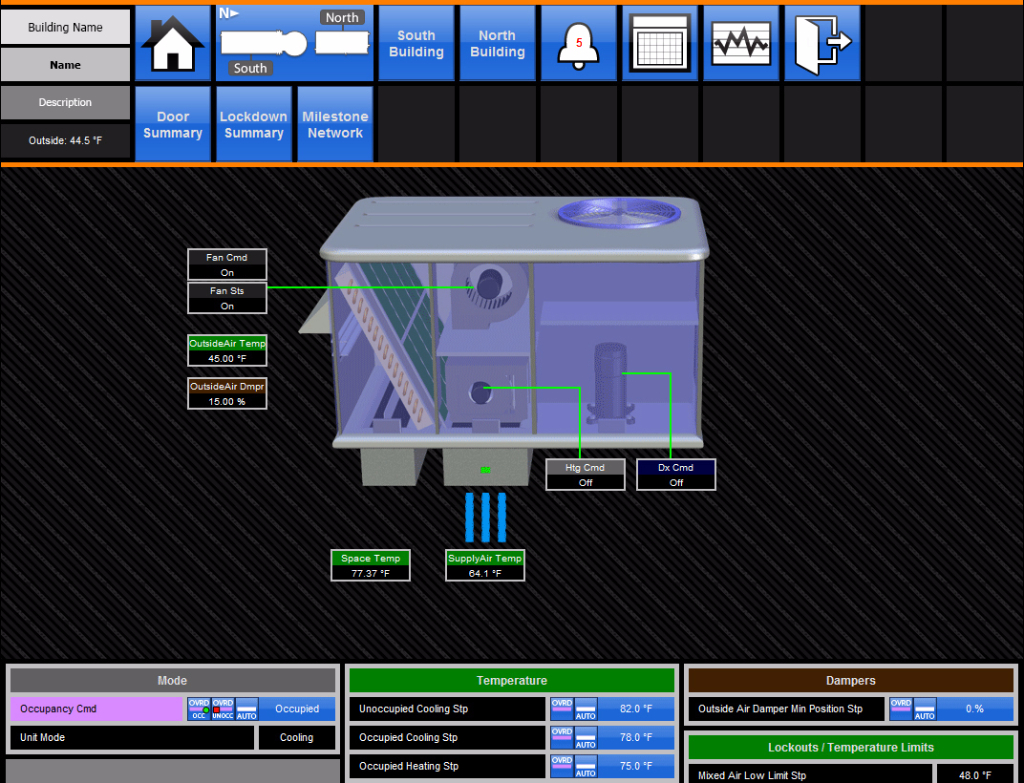The image size is (1024, 783).
Task: Switch to the North Building view
Action: 497,42
